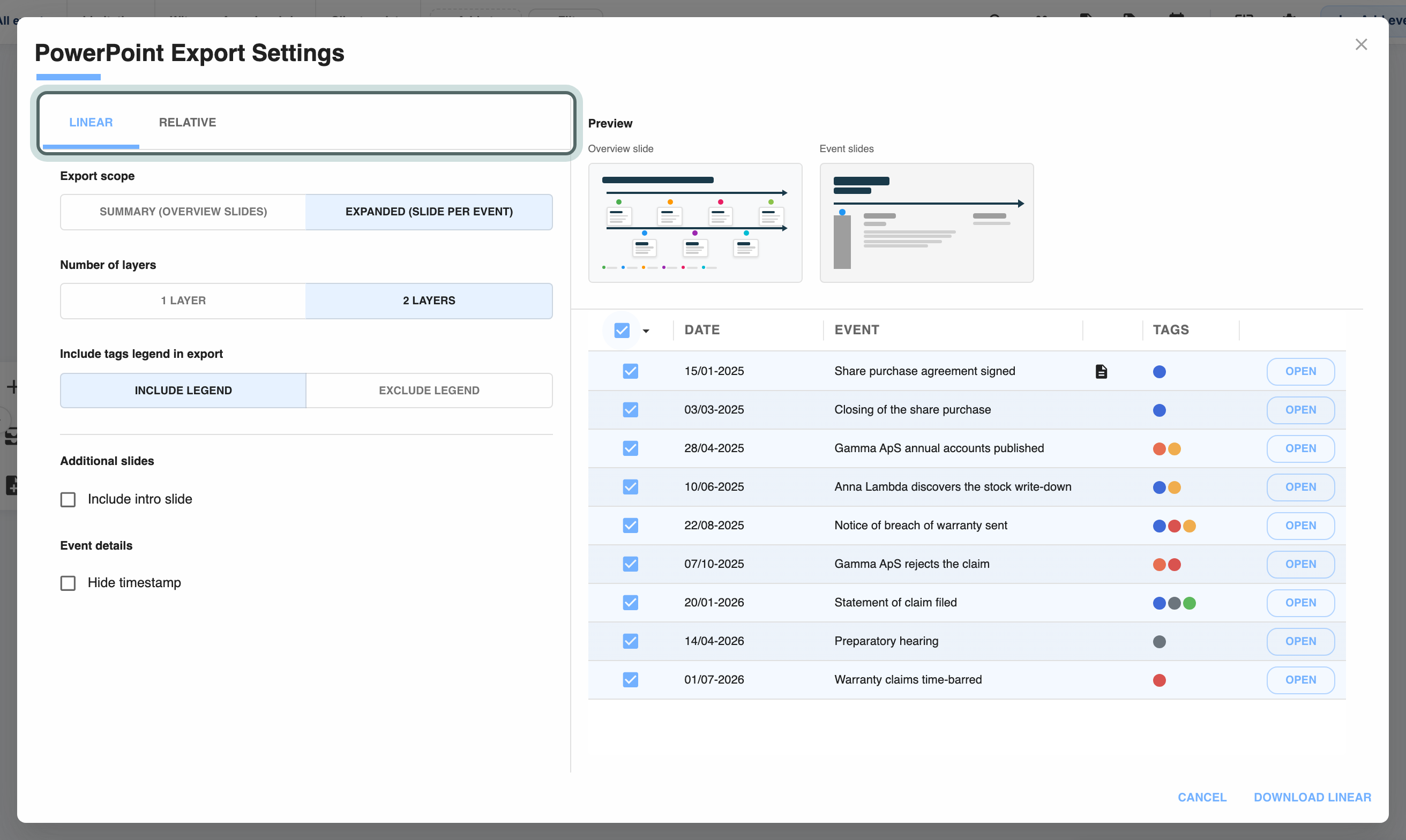The width and height of the screenshot is (1406, 840).
Task: Open the Notice of breach of warranty event
Action: click(x=1300, y=526)
